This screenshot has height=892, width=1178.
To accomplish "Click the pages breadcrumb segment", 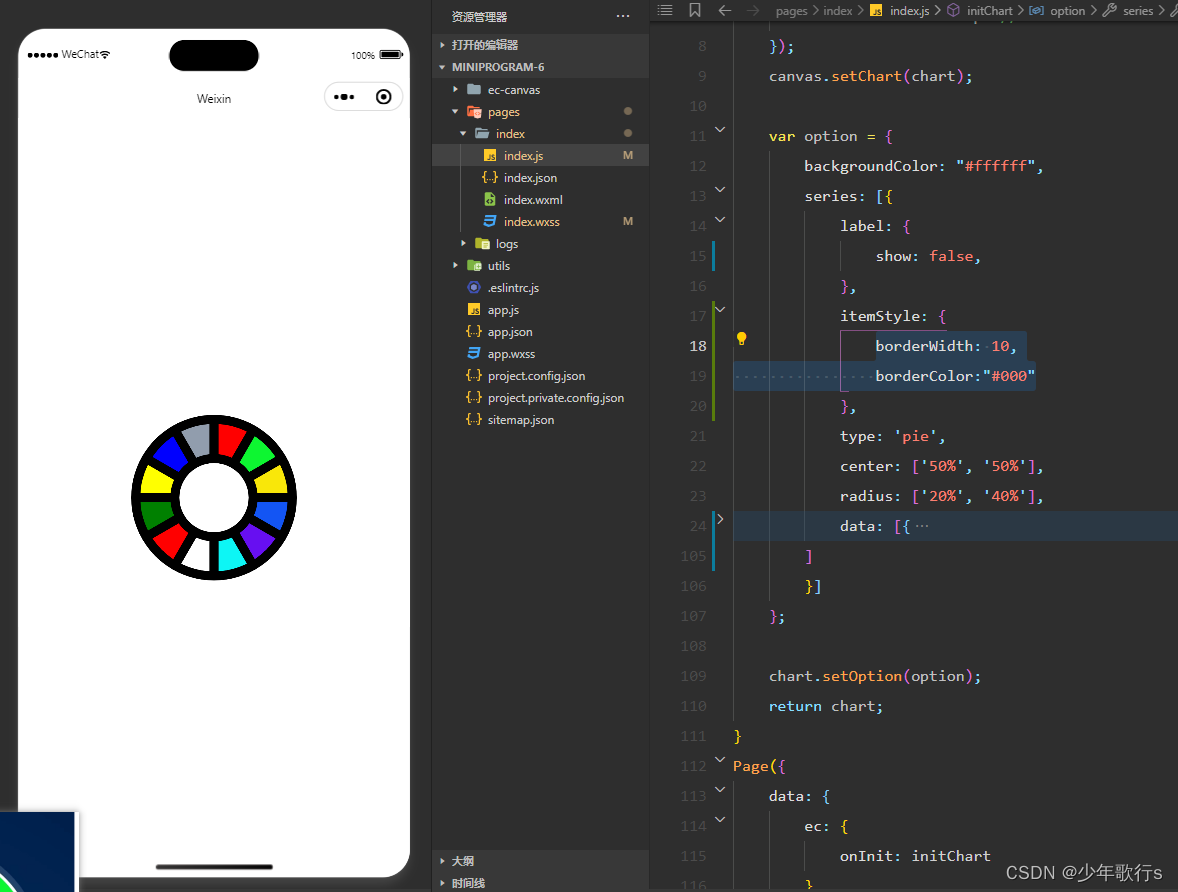I will pyautogui.click(x=791, y=11).
